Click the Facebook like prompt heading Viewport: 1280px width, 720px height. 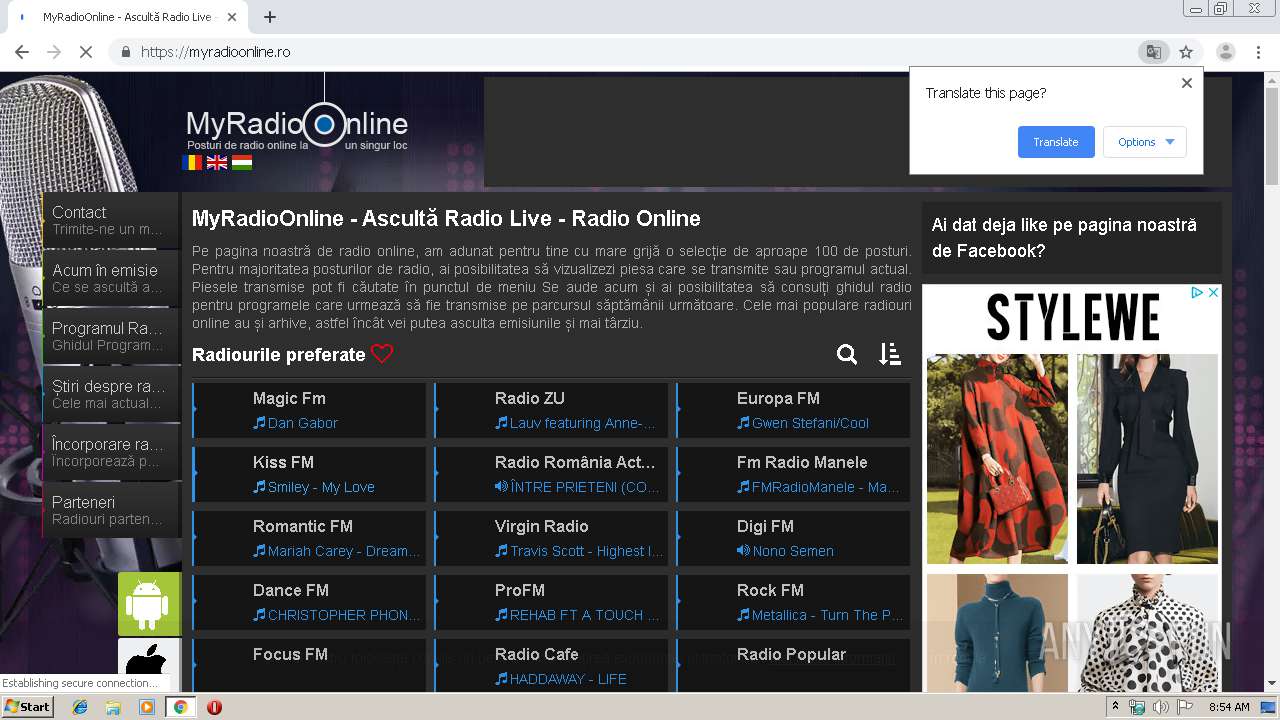pos(1064,238)
